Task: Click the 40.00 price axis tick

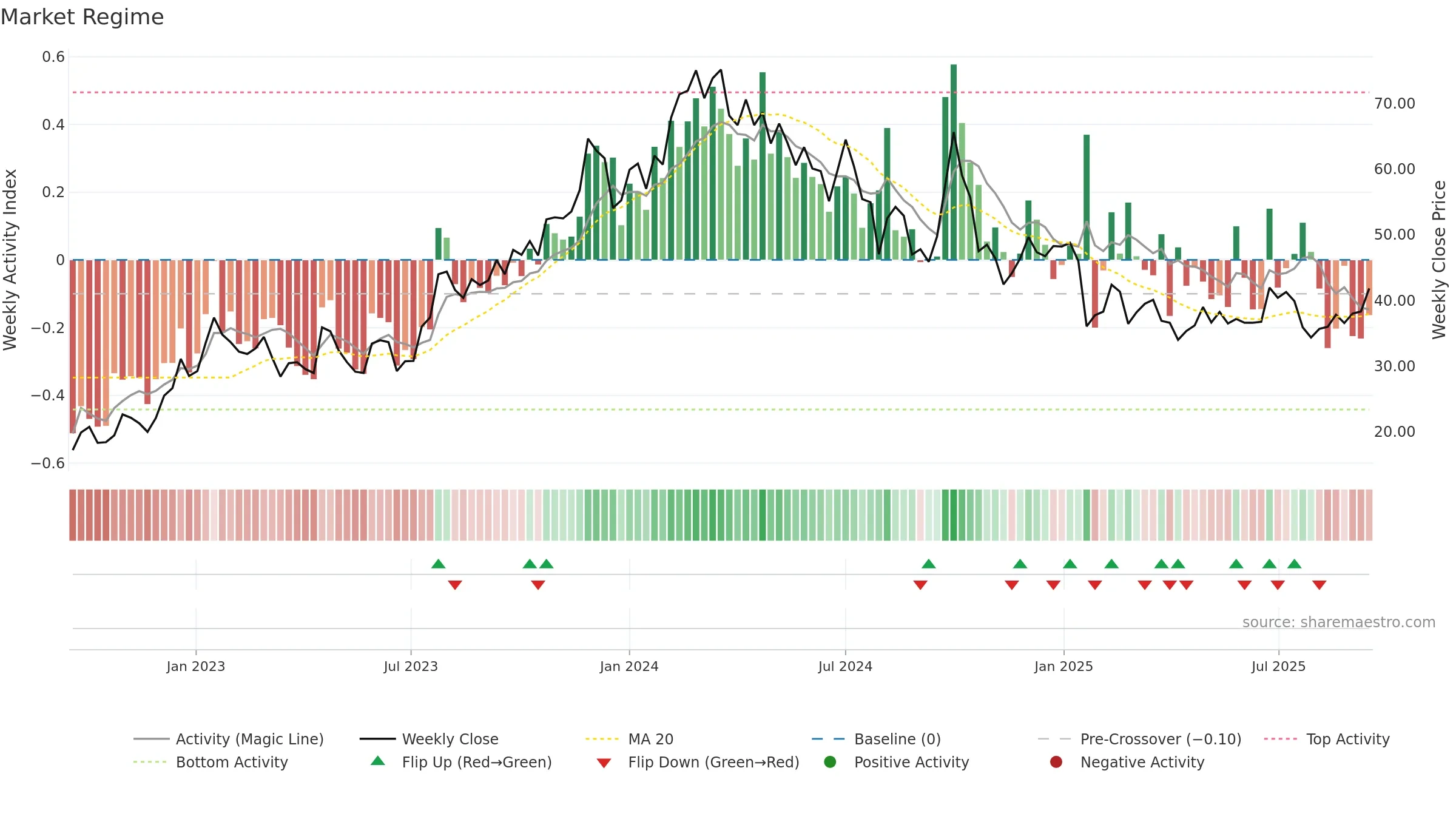Action: [1394, 300]
